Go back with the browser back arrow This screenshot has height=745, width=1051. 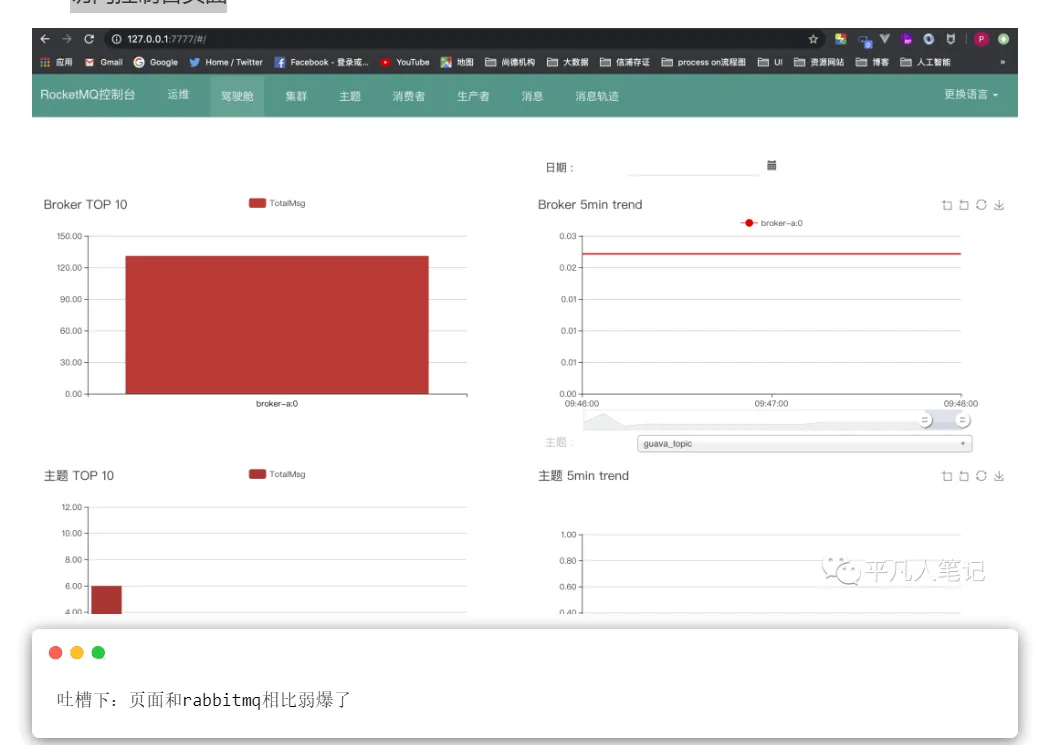coord(45,39)
